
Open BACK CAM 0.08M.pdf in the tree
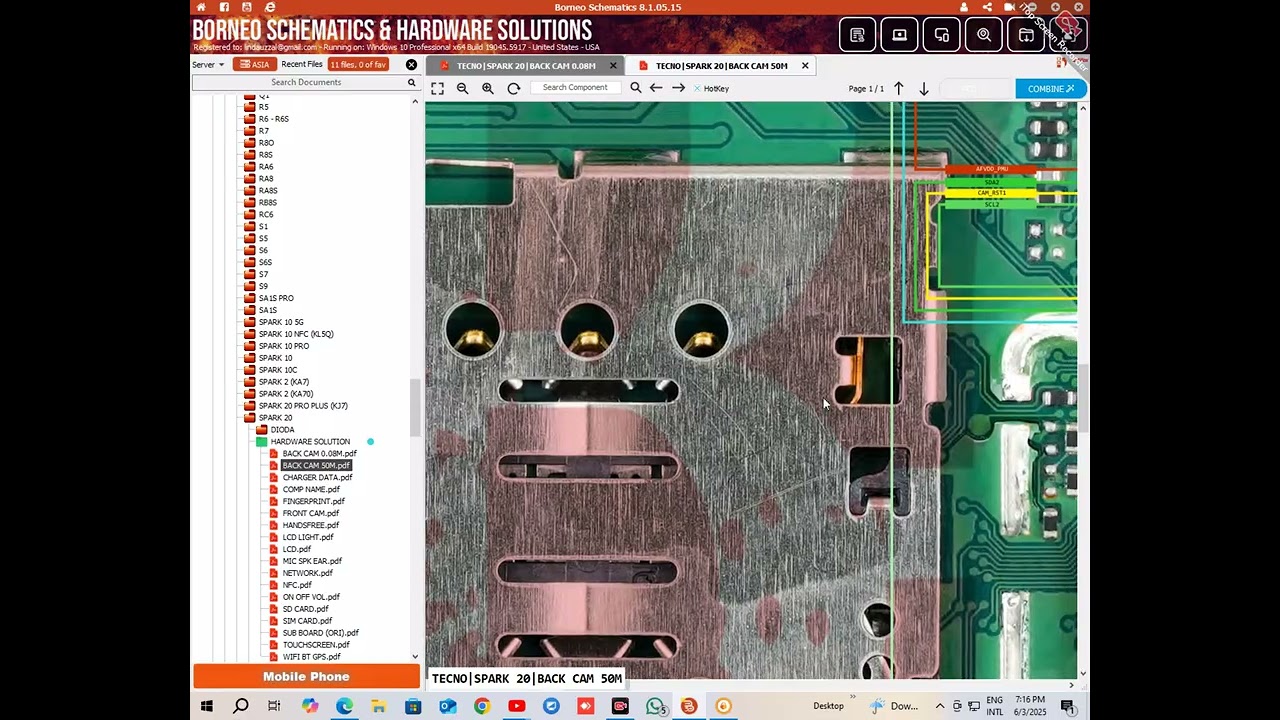pyautogui.click(x=319, y=453)
